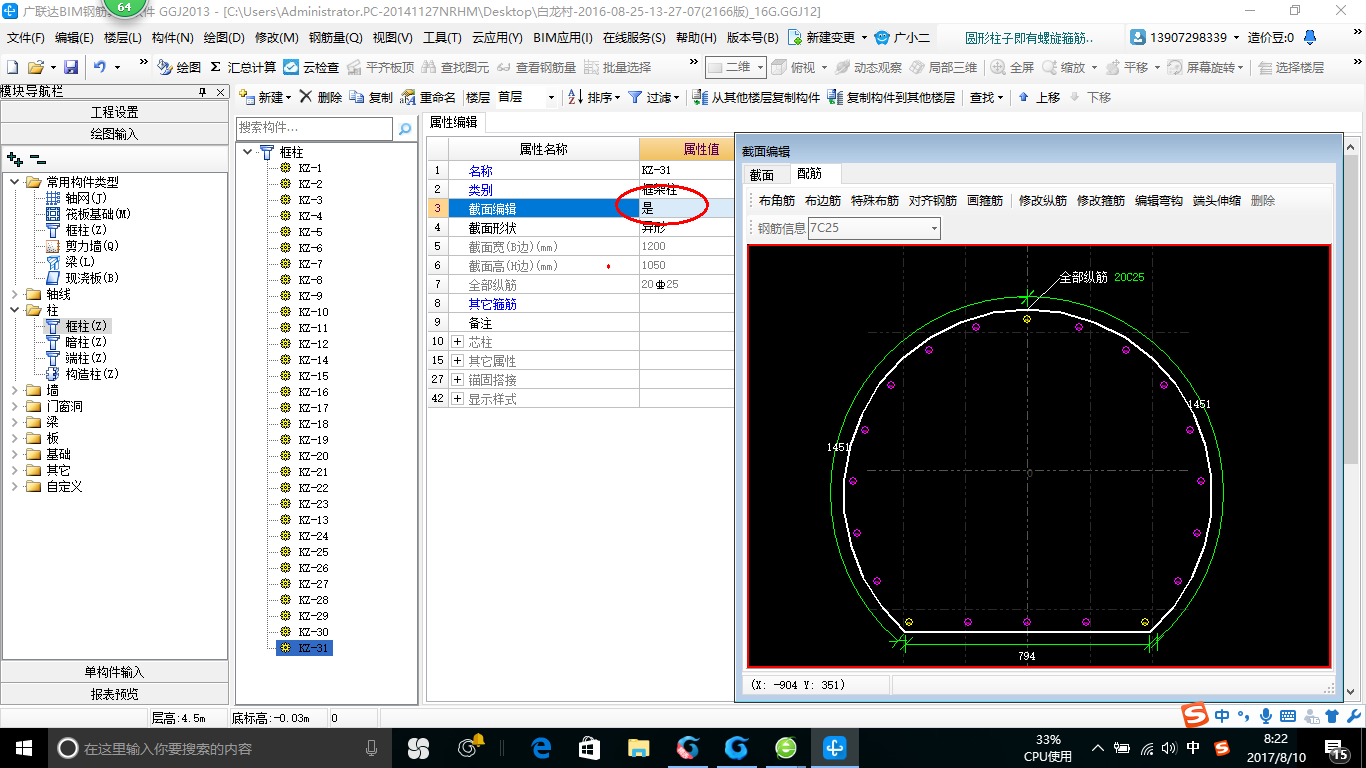
Task: Click the save file icon
Action: pyautogui.click(x=71, y=67)
